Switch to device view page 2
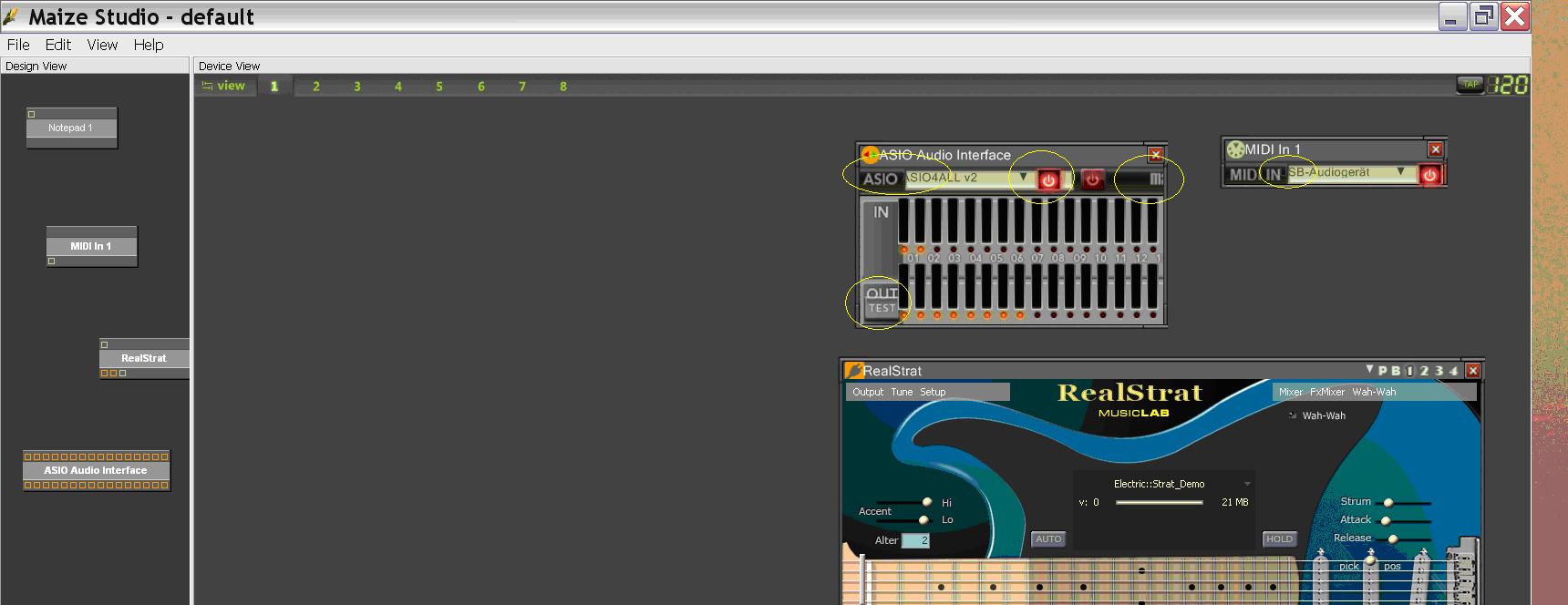This screenshot has width=1568, height=605. [316, 87]
